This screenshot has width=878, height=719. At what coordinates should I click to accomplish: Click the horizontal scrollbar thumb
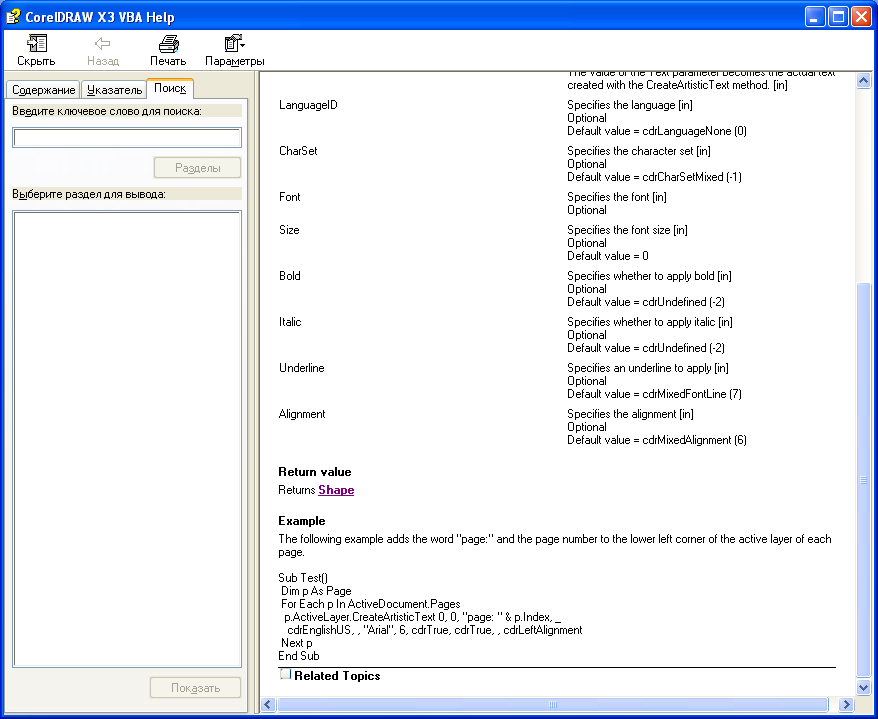tap(553, 704)
